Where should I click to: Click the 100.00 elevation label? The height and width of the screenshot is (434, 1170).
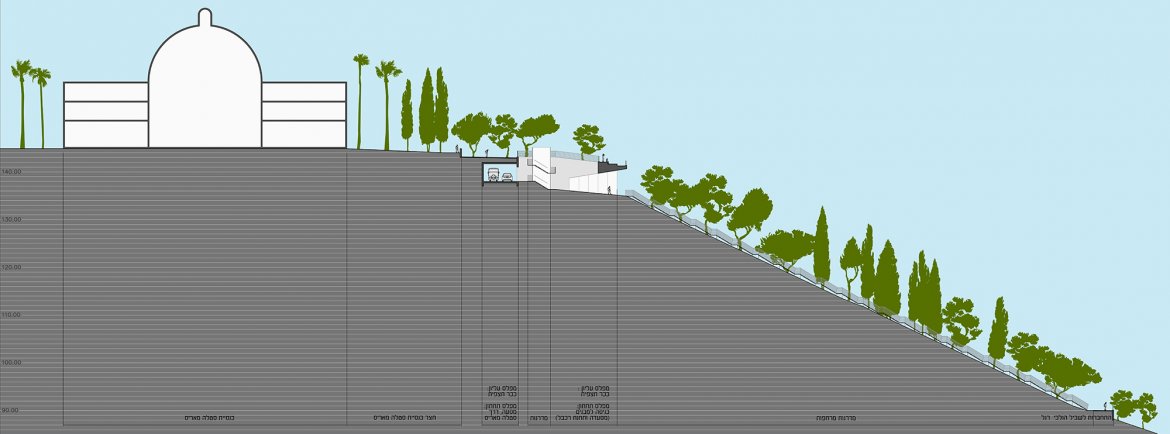pyautogui.click(x=12, y=362)
